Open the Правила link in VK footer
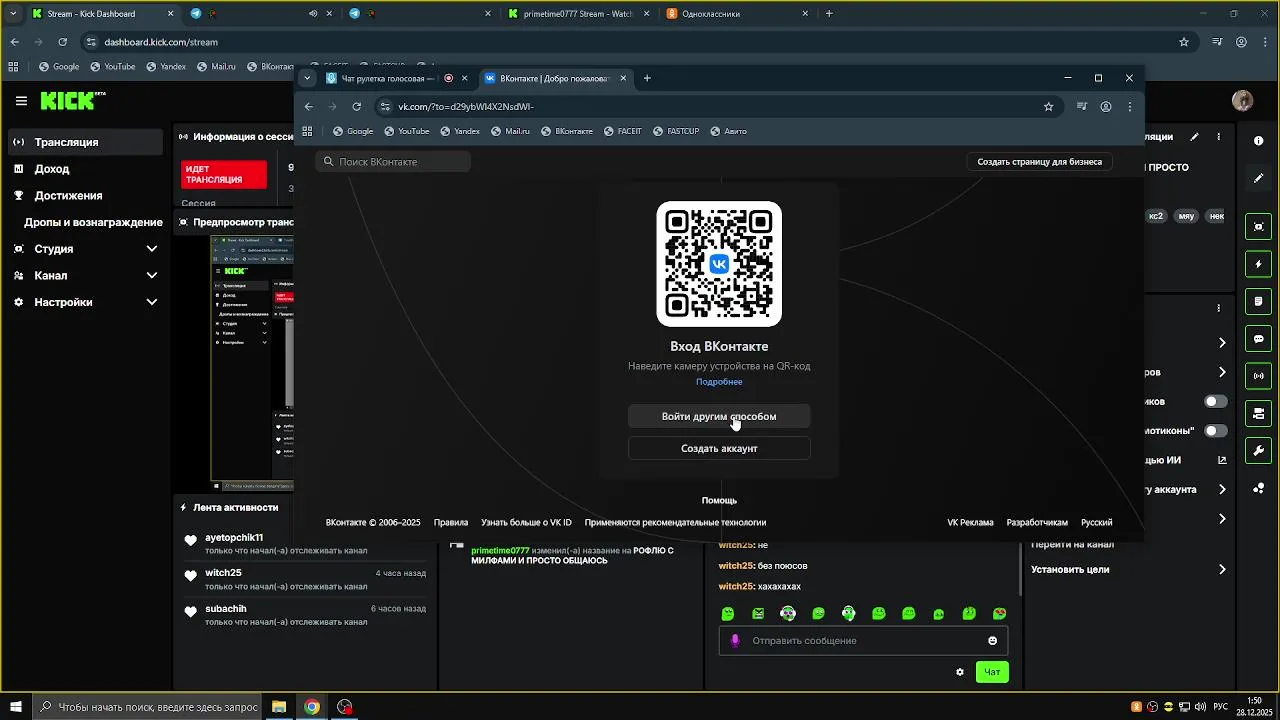 pos(451,522)
